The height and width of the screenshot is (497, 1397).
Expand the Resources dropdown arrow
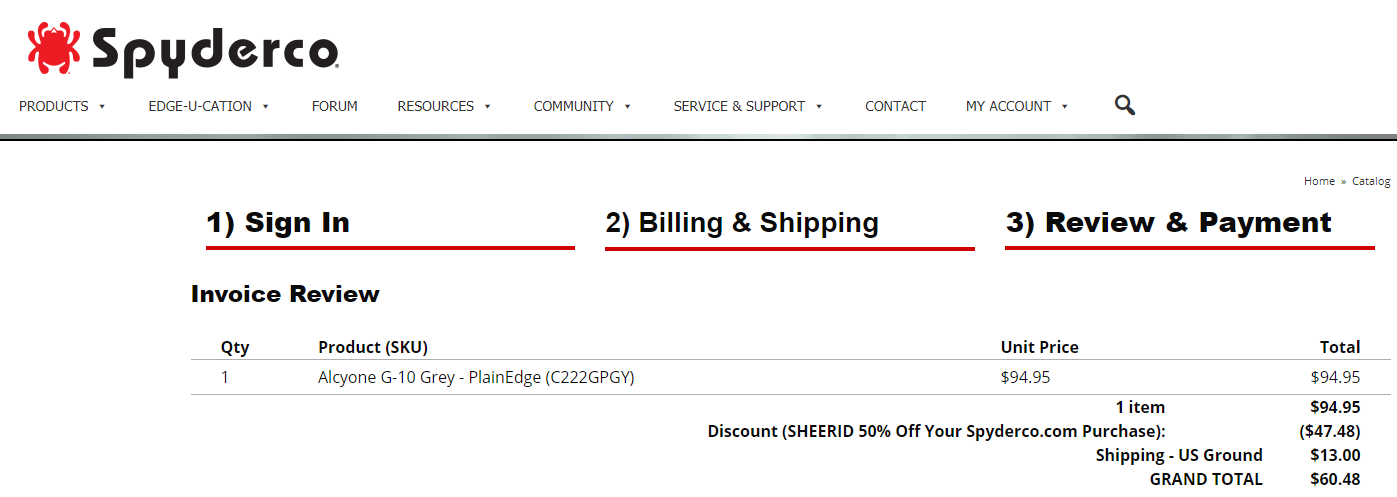(488, 106)
